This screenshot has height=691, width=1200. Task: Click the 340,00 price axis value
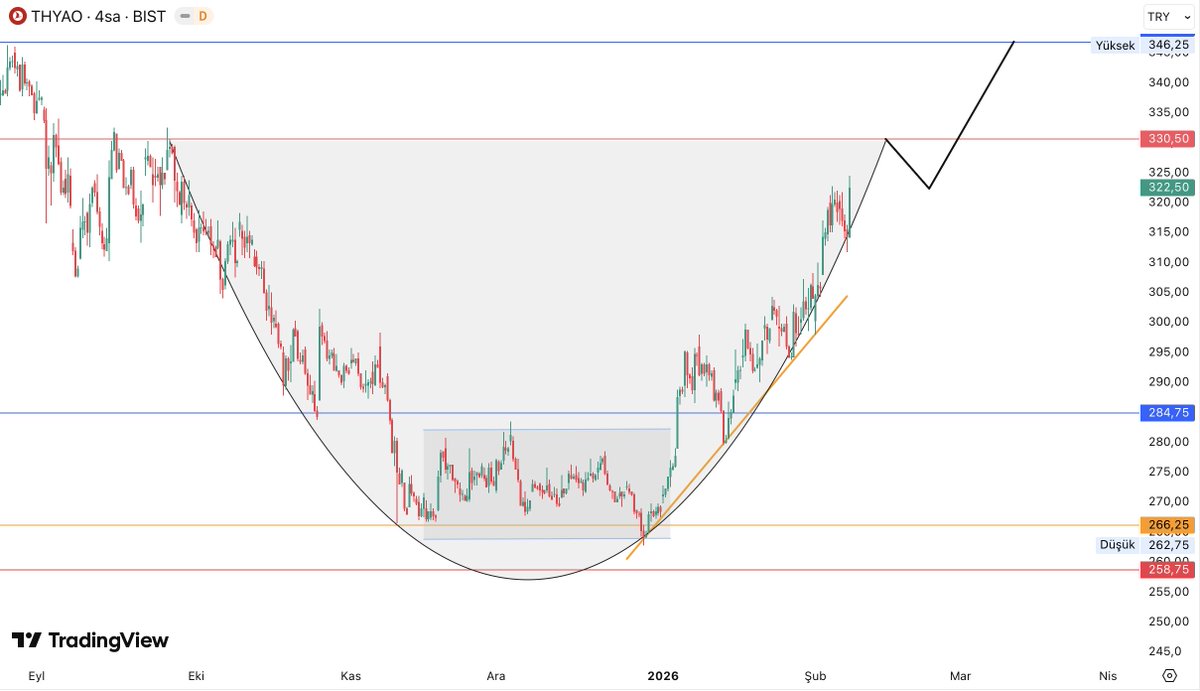[1168, 82]
